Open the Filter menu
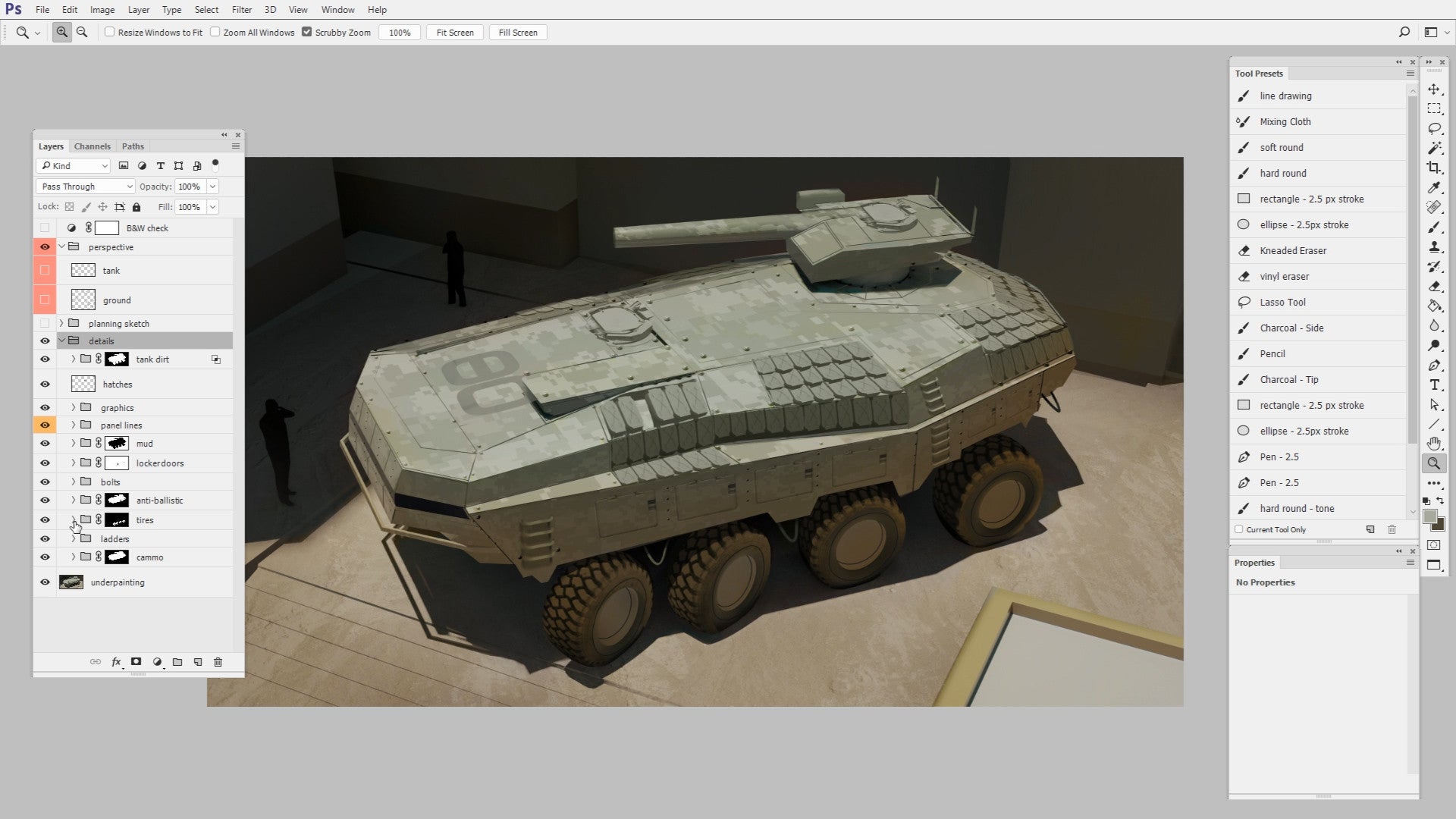Screen dimensions: 1456x819 click(x=242, y=9)
